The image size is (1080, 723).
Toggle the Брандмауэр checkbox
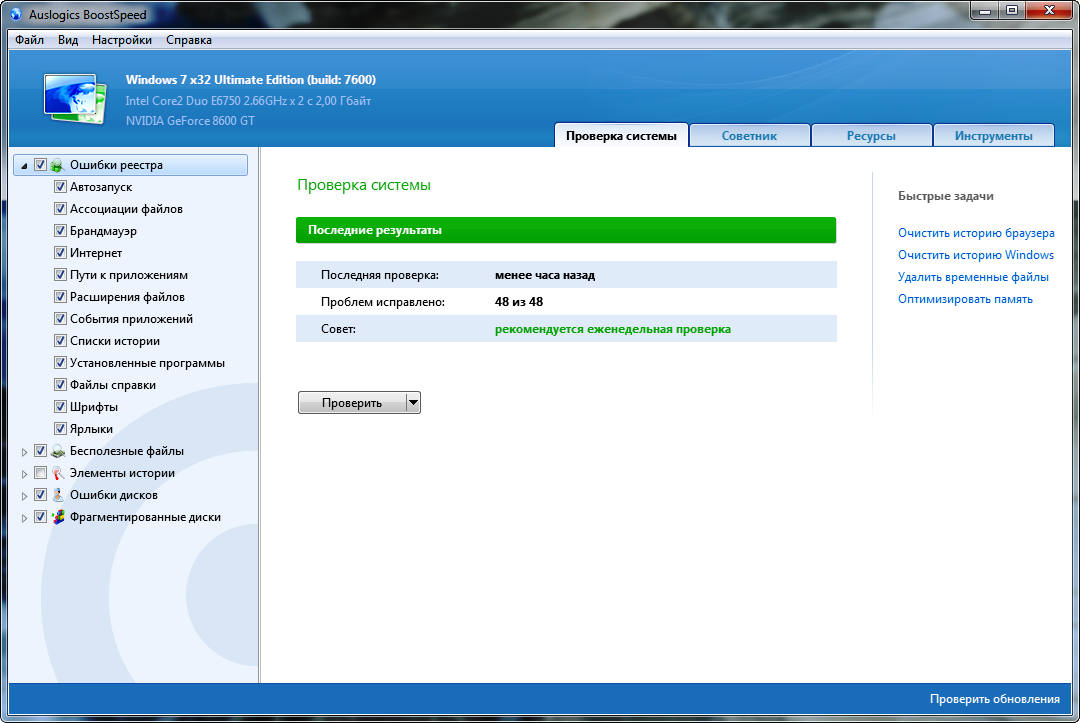pyautogui.click(x=60, y=231)
